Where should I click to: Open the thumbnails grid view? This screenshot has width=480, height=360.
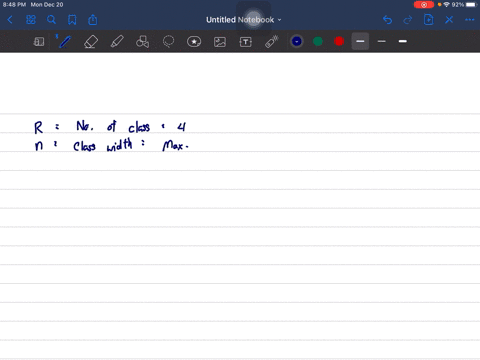pos(31,20)
